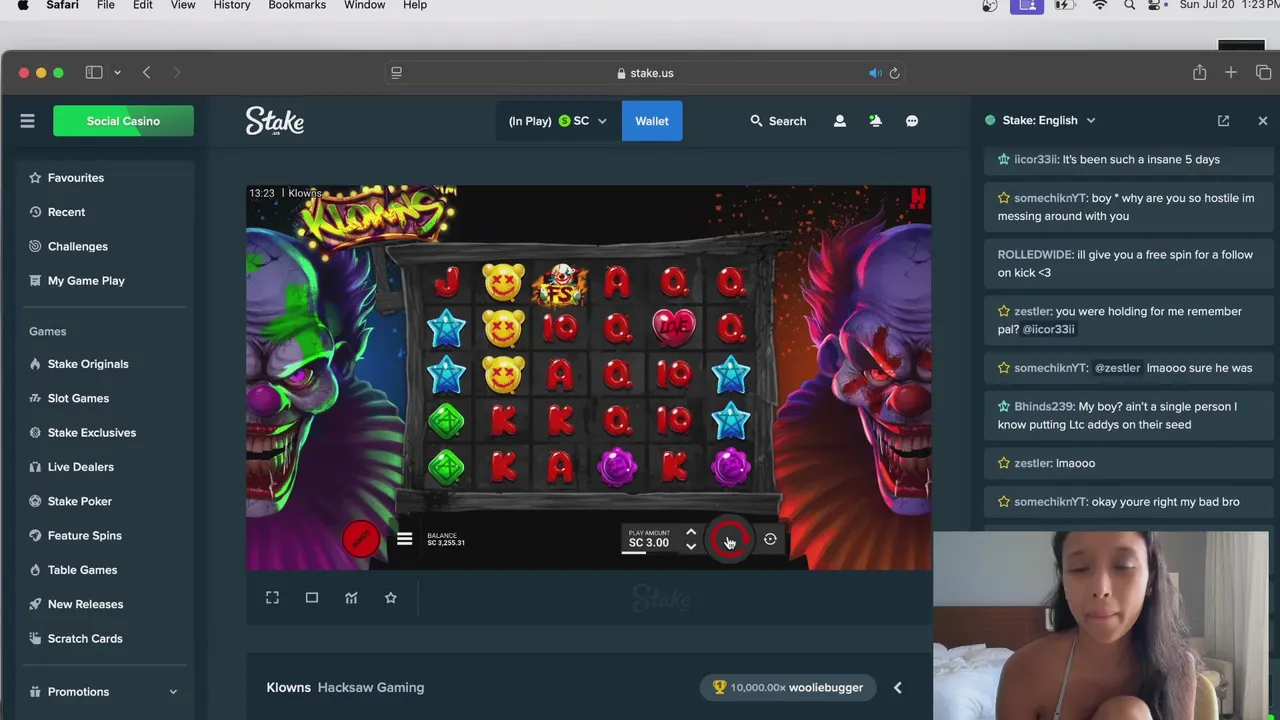Click username somechiknYT in first message
This screenshot has height=720, width=1280.
pyautogui.click(x=1050, y=198)
